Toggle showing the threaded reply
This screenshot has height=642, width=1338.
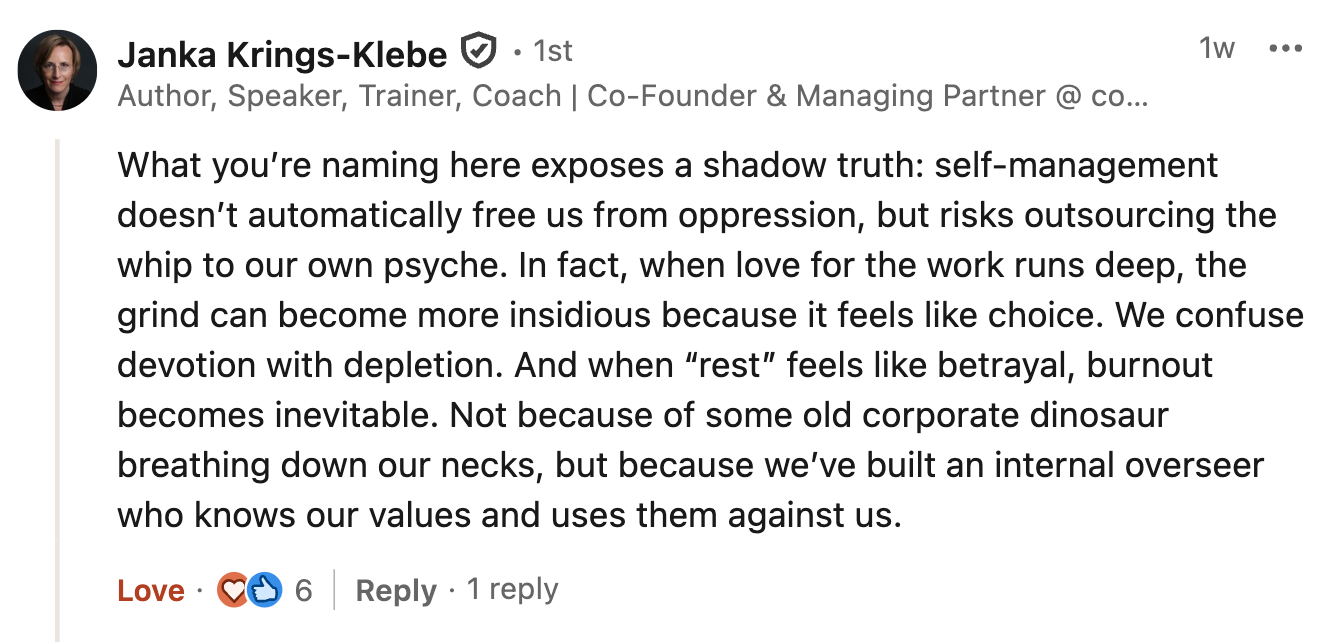(514, 591)
